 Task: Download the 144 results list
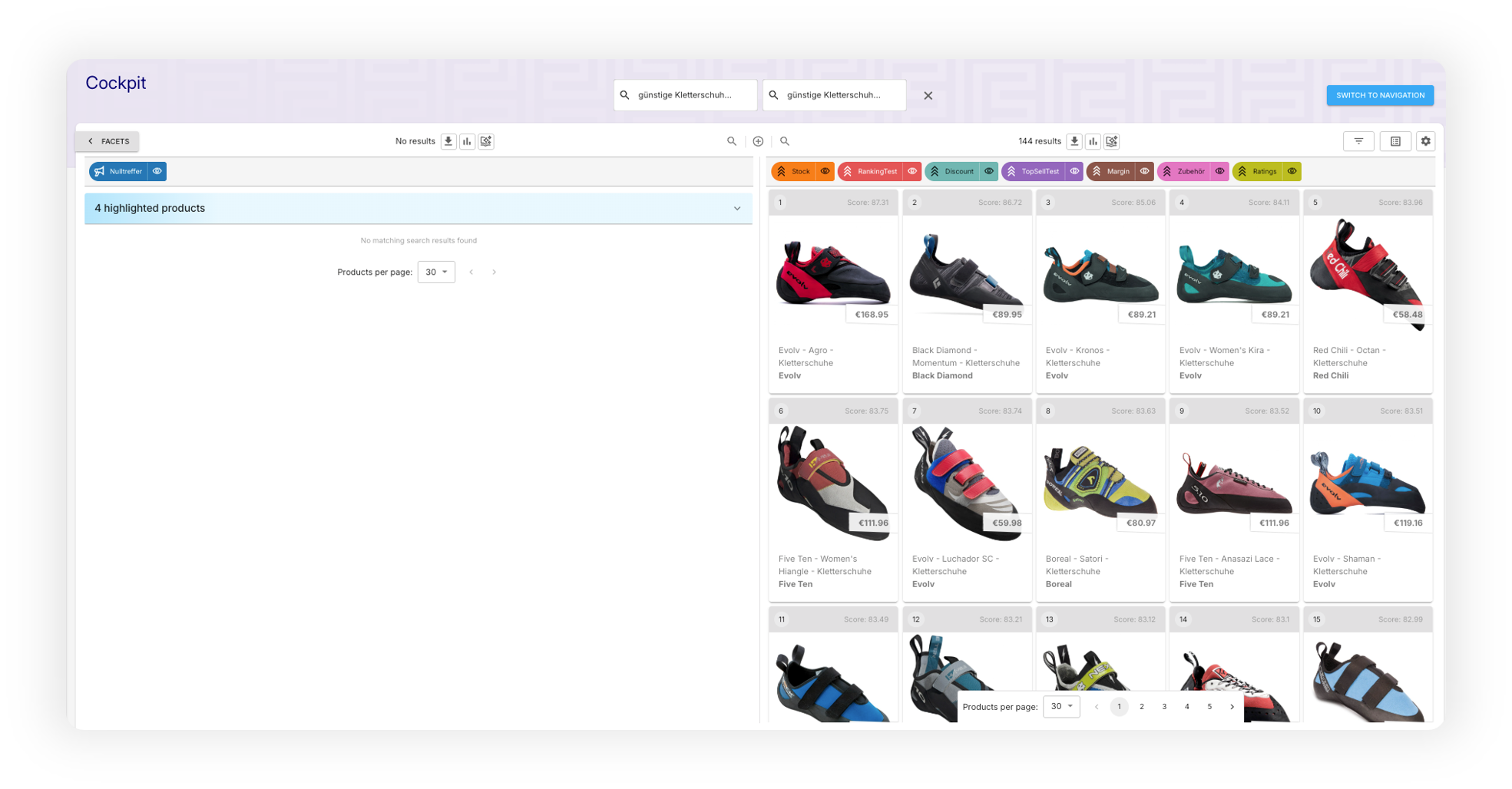tap(1074, 141)
